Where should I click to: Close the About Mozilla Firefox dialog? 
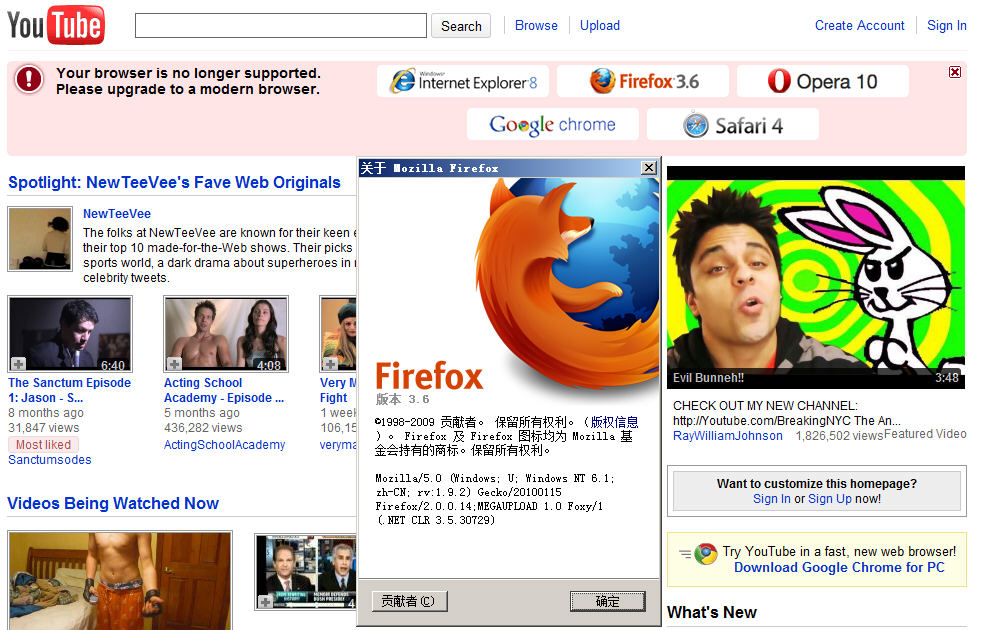click(648, 168)
